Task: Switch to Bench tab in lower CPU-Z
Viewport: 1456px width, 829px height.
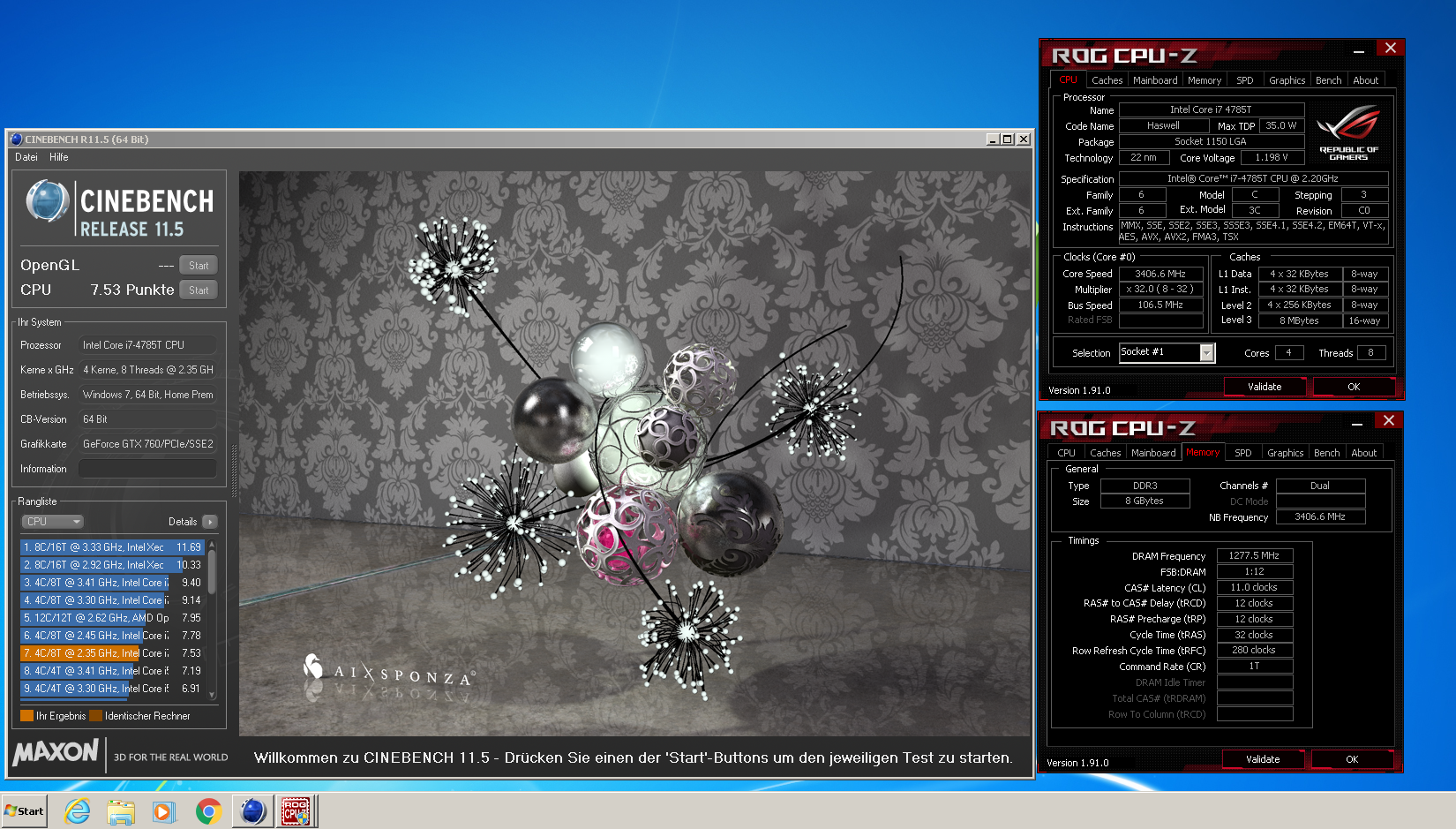Action: [1326, 453]
